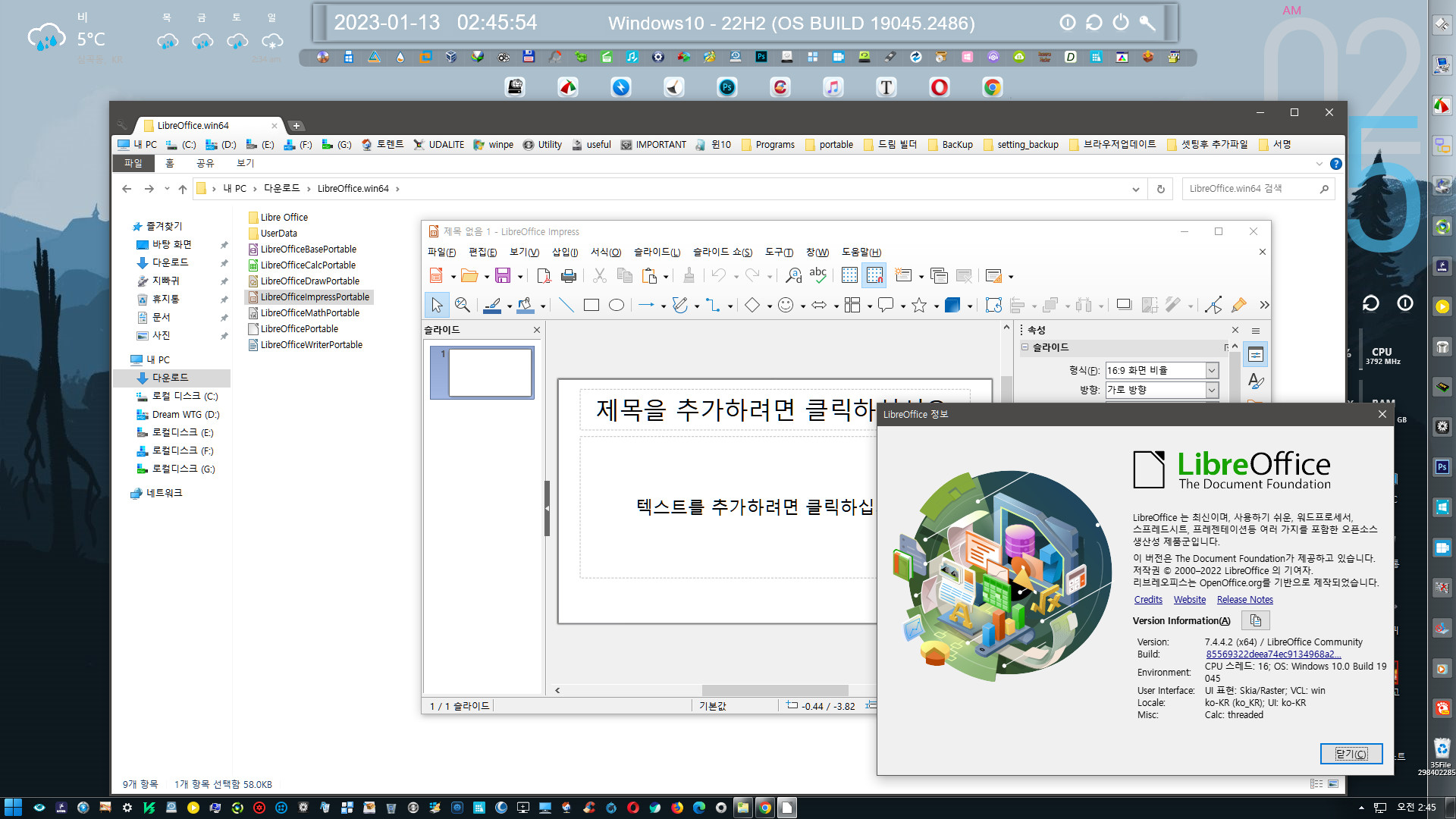This screenshot has width=1456, height=819.
Task: Export directly as PDF icon
Action: coord(543,276)
